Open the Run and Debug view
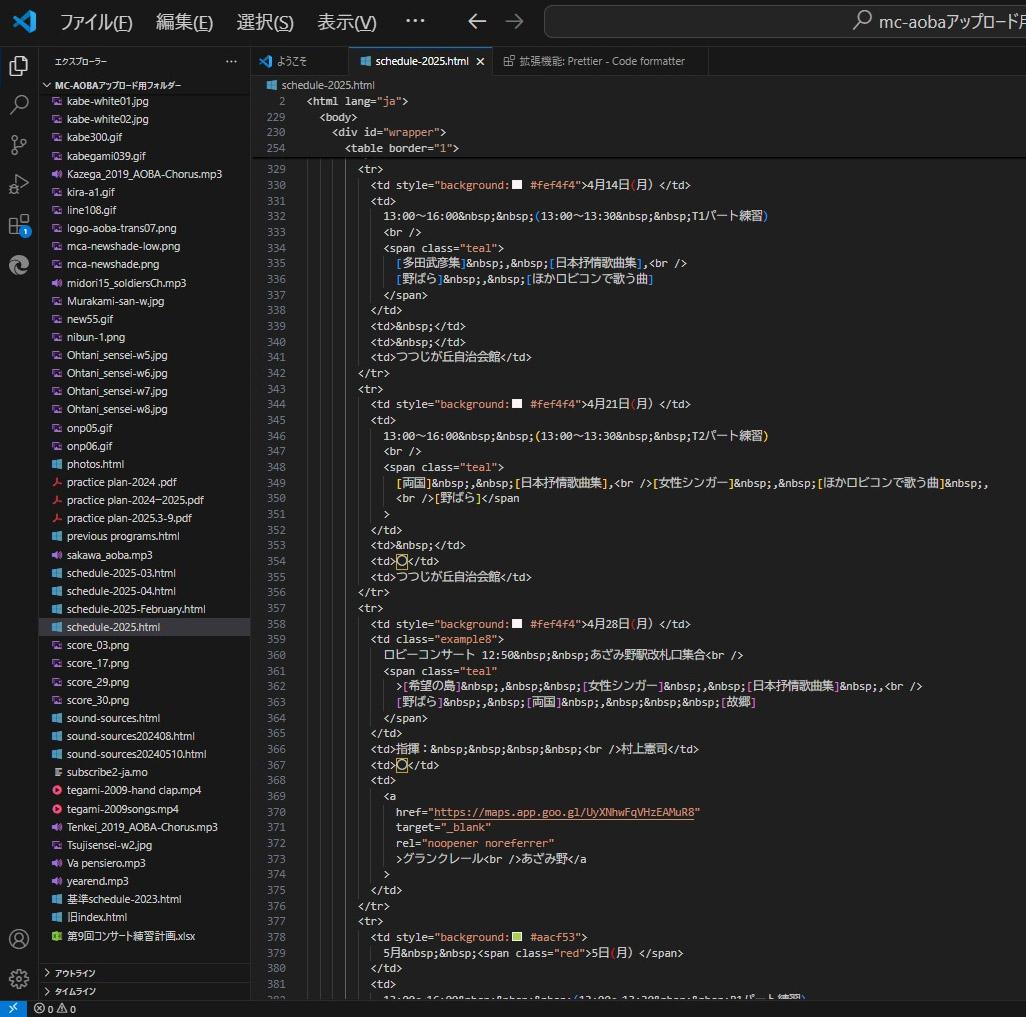This screenshot has width=1026, height=1017. tap(18, 184)
